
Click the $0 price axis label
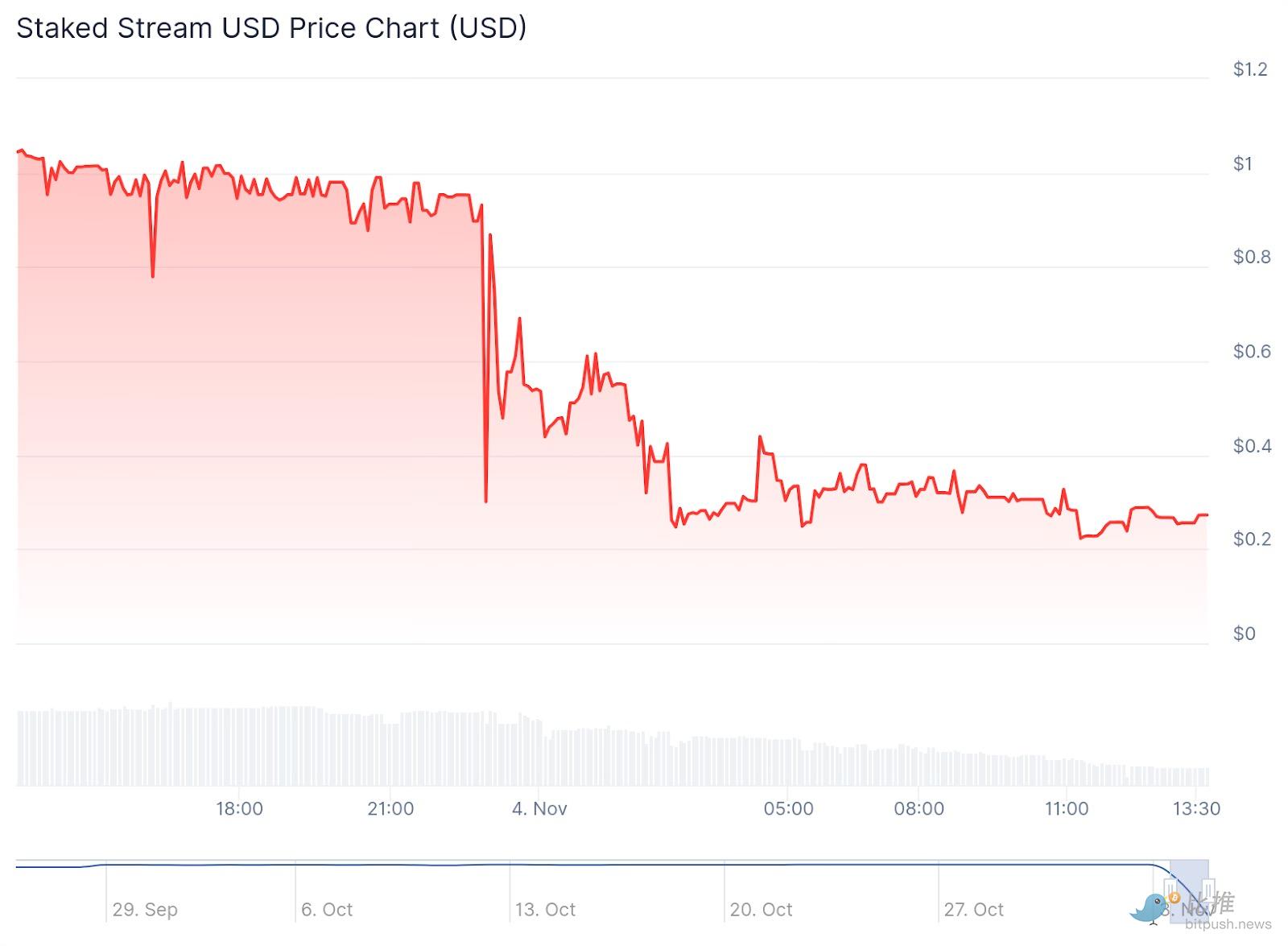tap(1244, 634)
